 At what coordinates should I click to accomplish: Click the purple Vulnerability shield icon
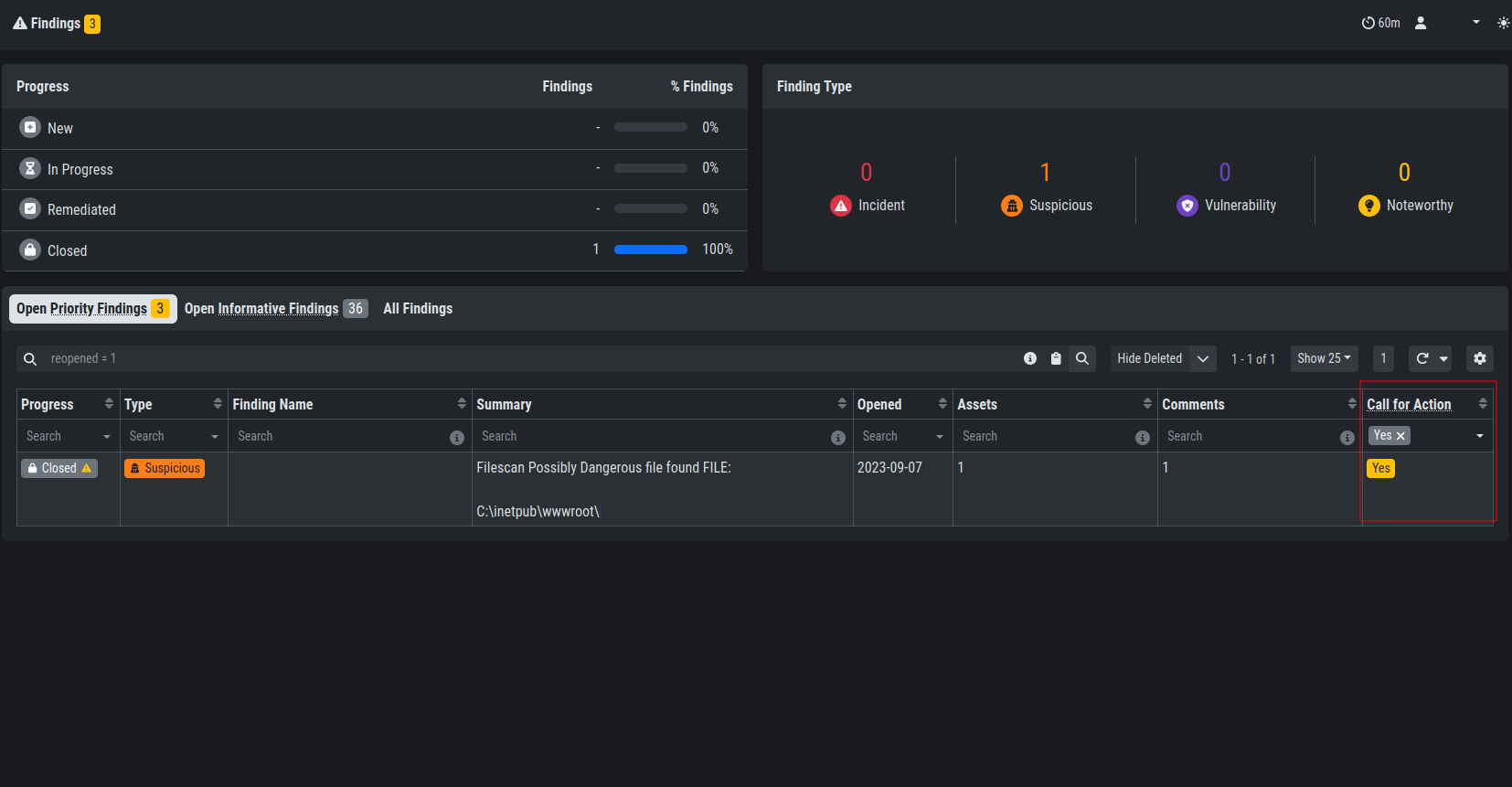tap(1187, 206)
